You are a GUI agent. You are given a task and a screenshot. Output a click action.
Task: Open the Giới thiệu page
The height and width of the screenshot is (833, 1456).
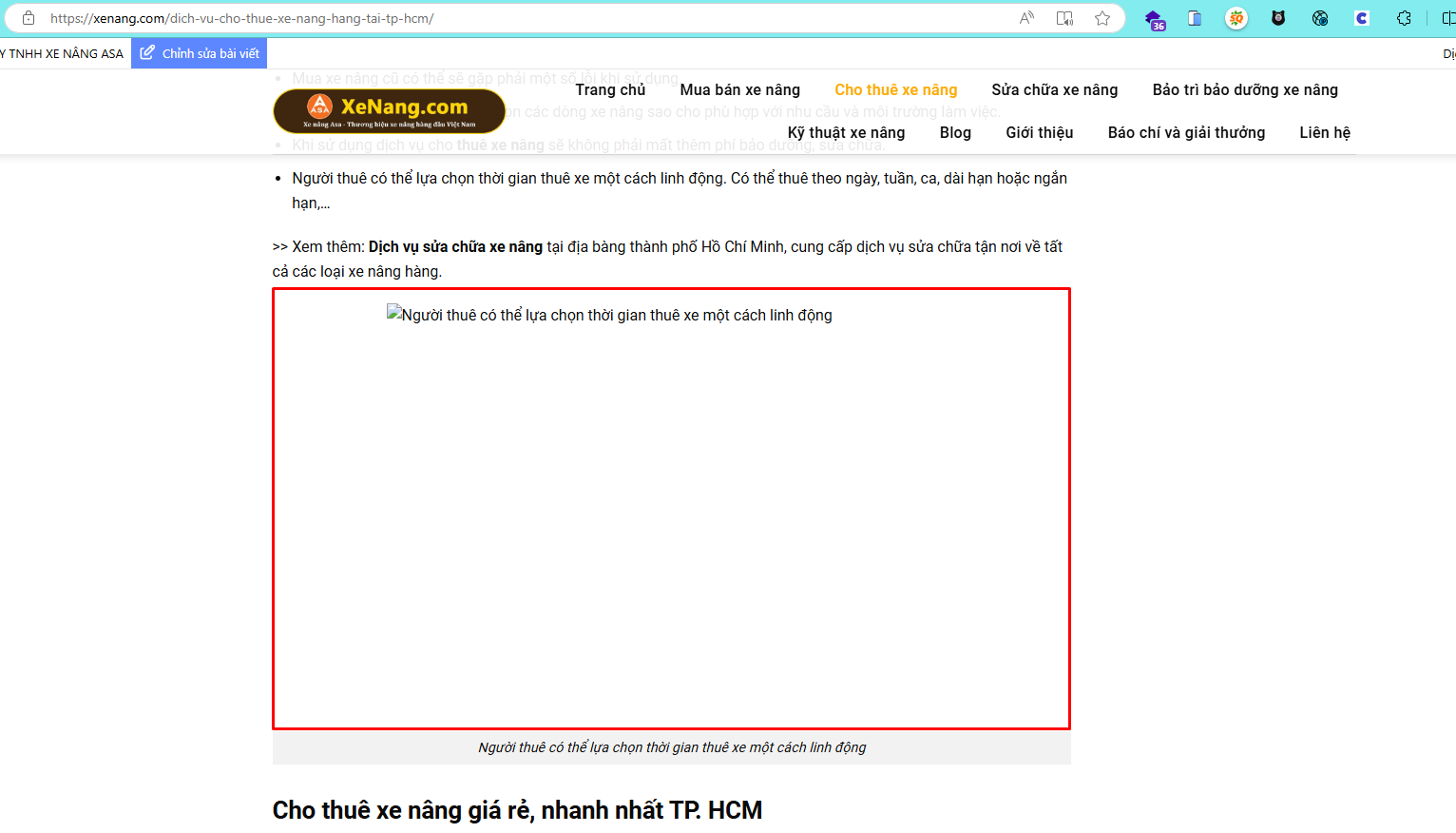[x=1040, y=132]
